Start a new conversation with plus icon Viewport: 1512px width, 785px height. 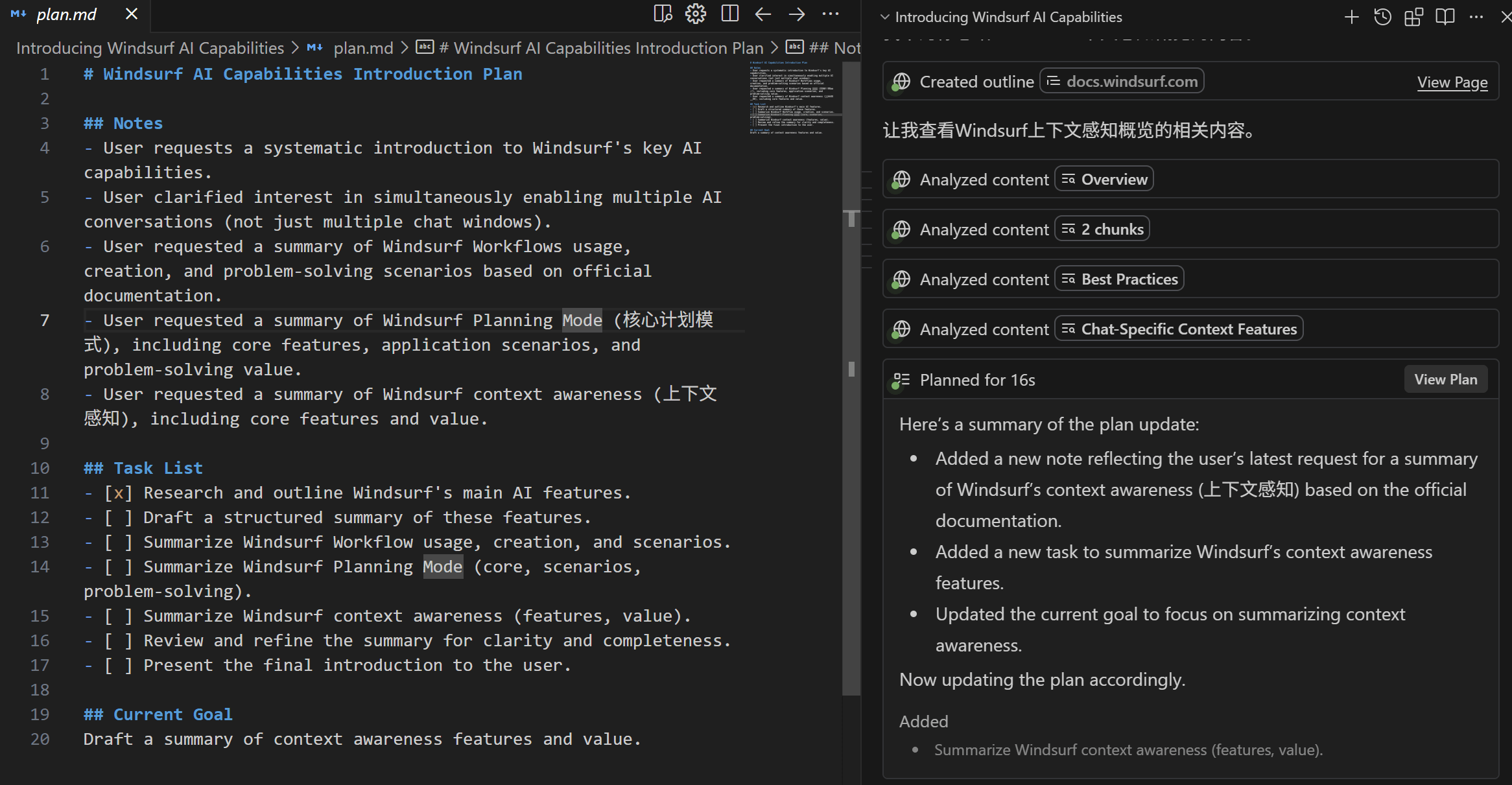point(1352,17)
